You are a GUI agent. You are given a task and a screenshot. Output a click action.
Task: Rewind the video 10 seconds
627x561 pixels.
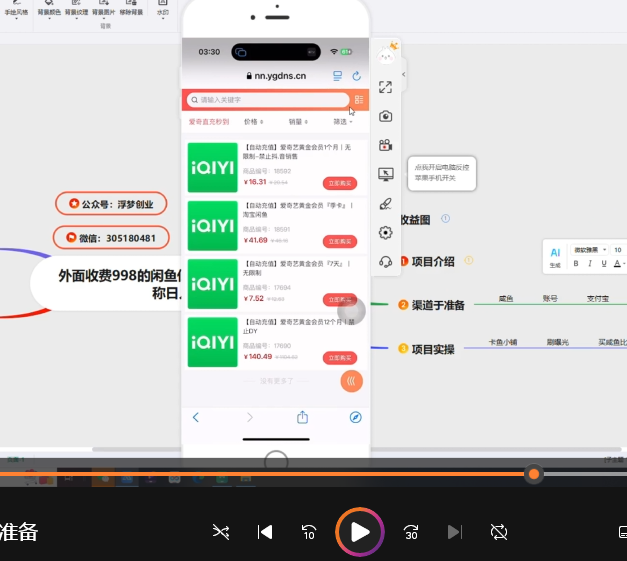pos(309,532)
